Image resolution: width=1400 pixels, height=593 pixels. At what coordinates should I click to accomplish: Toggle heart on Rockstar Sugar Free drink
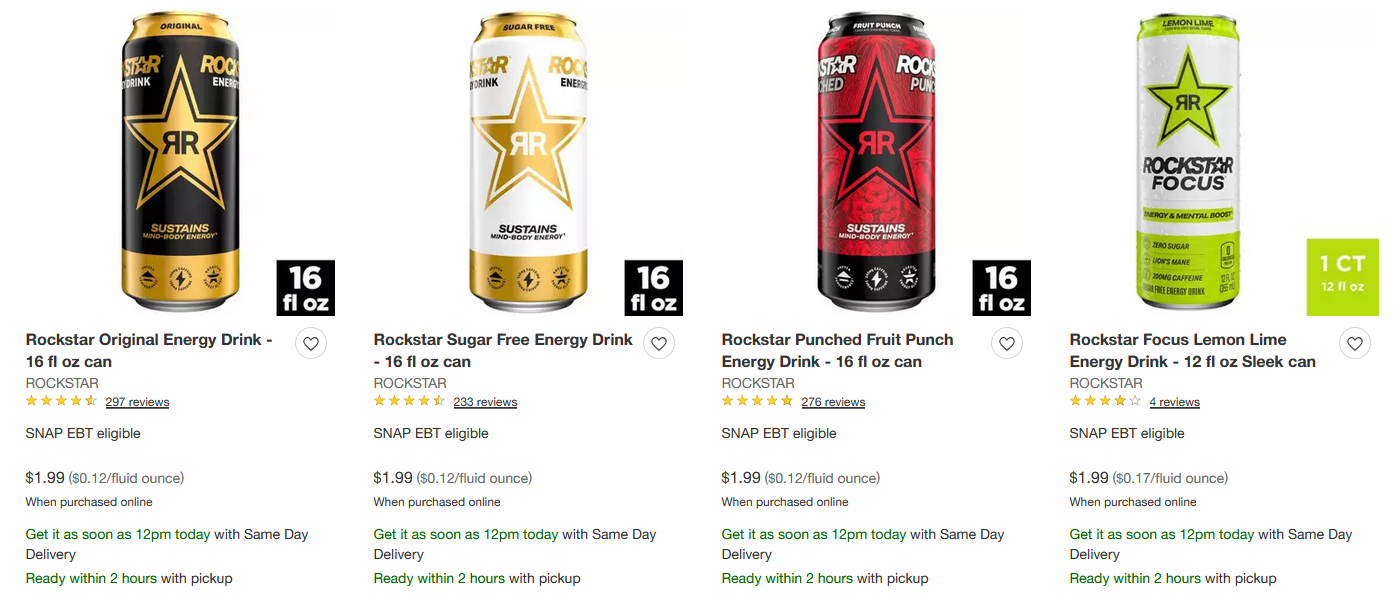coord(659,344)
